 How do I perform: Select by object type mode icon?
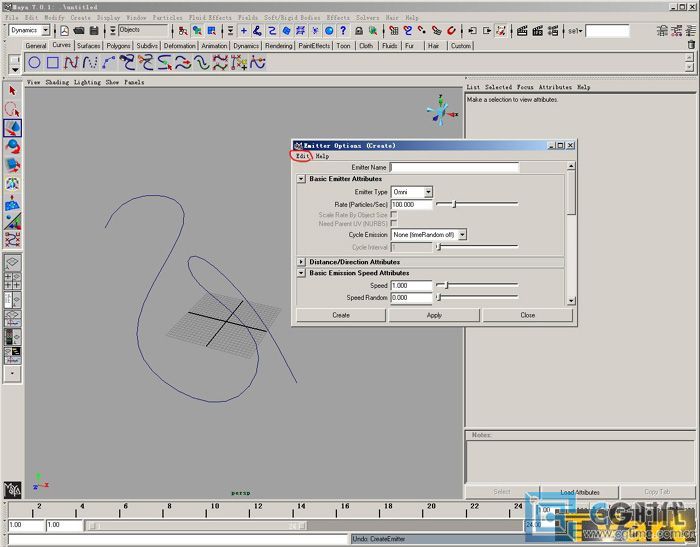tap(197, 30)
